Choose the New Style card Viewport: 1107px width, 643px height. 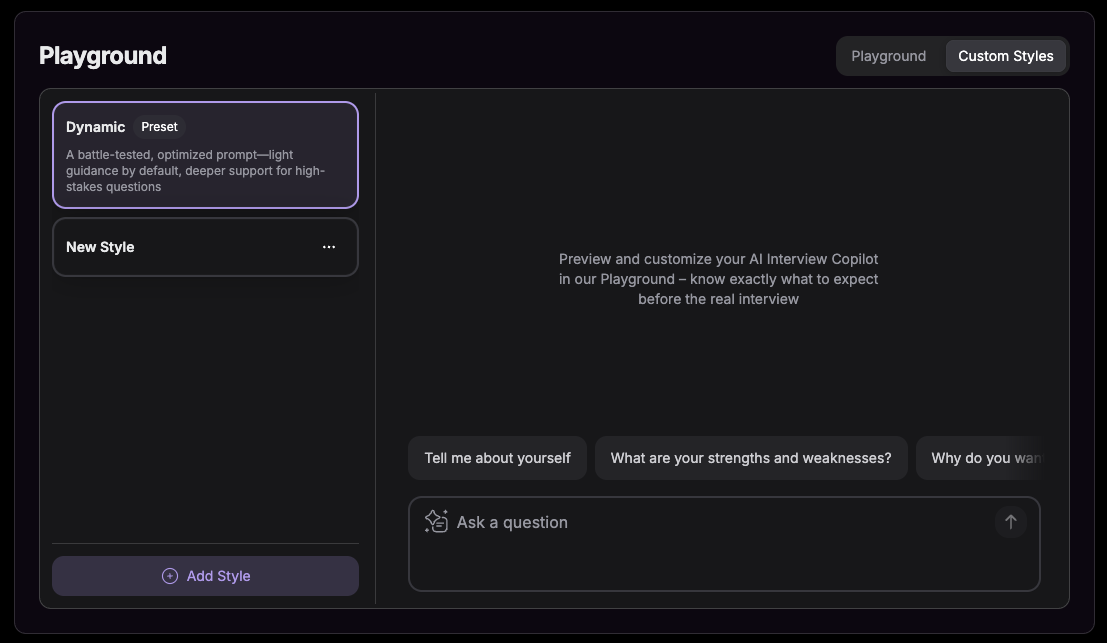coord(190,247)
